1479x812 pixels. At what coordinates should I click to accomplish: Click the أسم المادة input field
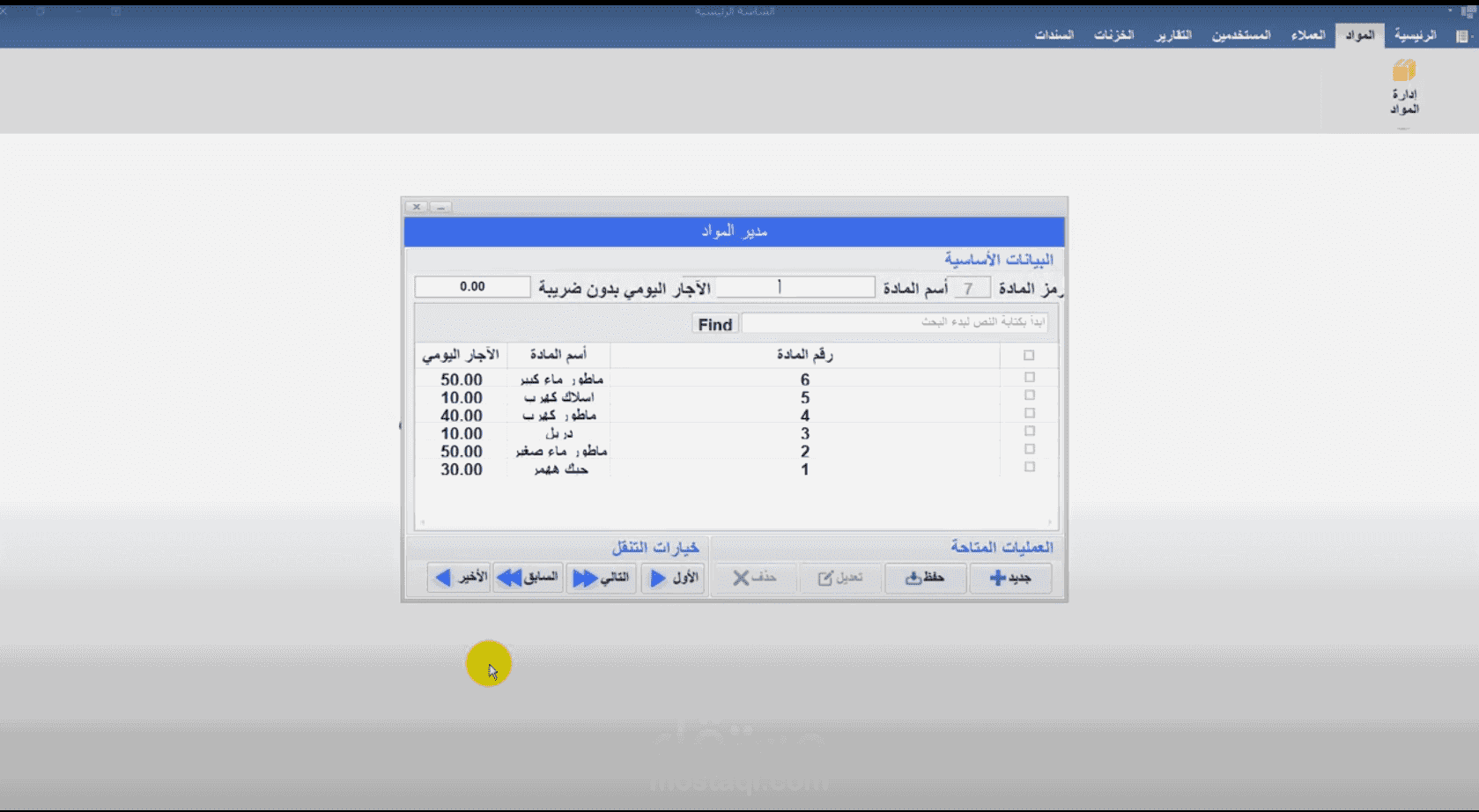(795, 287)
